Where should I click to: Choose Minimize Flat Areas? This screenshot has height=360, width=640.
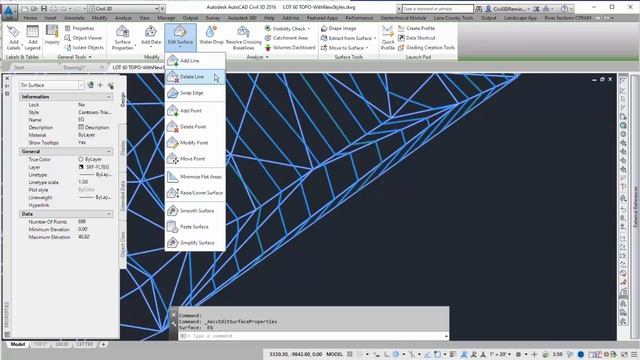point(195,177)
